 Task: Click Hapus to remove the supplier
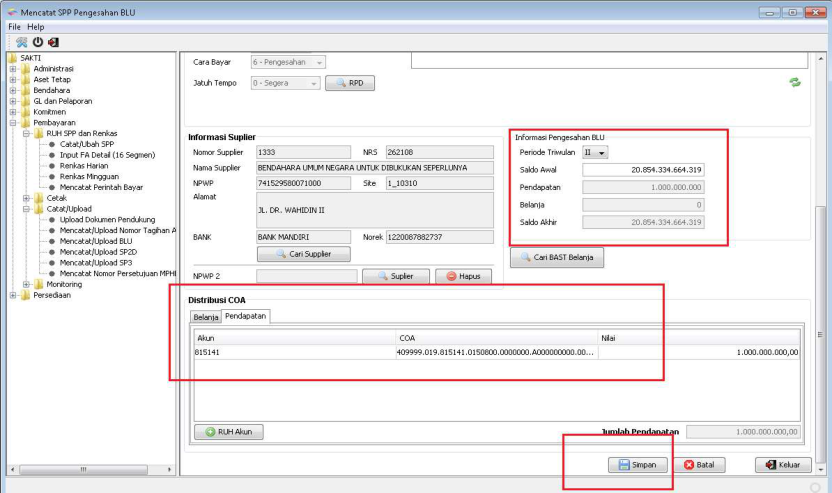click(x=464, y=276)
